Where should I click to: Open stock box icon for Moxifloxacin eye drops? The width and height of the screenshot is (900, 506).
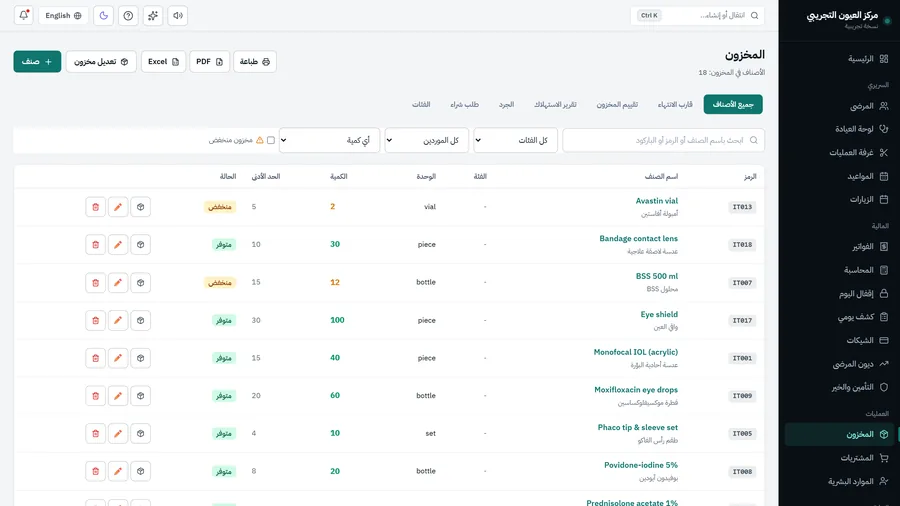click(140, 396)
